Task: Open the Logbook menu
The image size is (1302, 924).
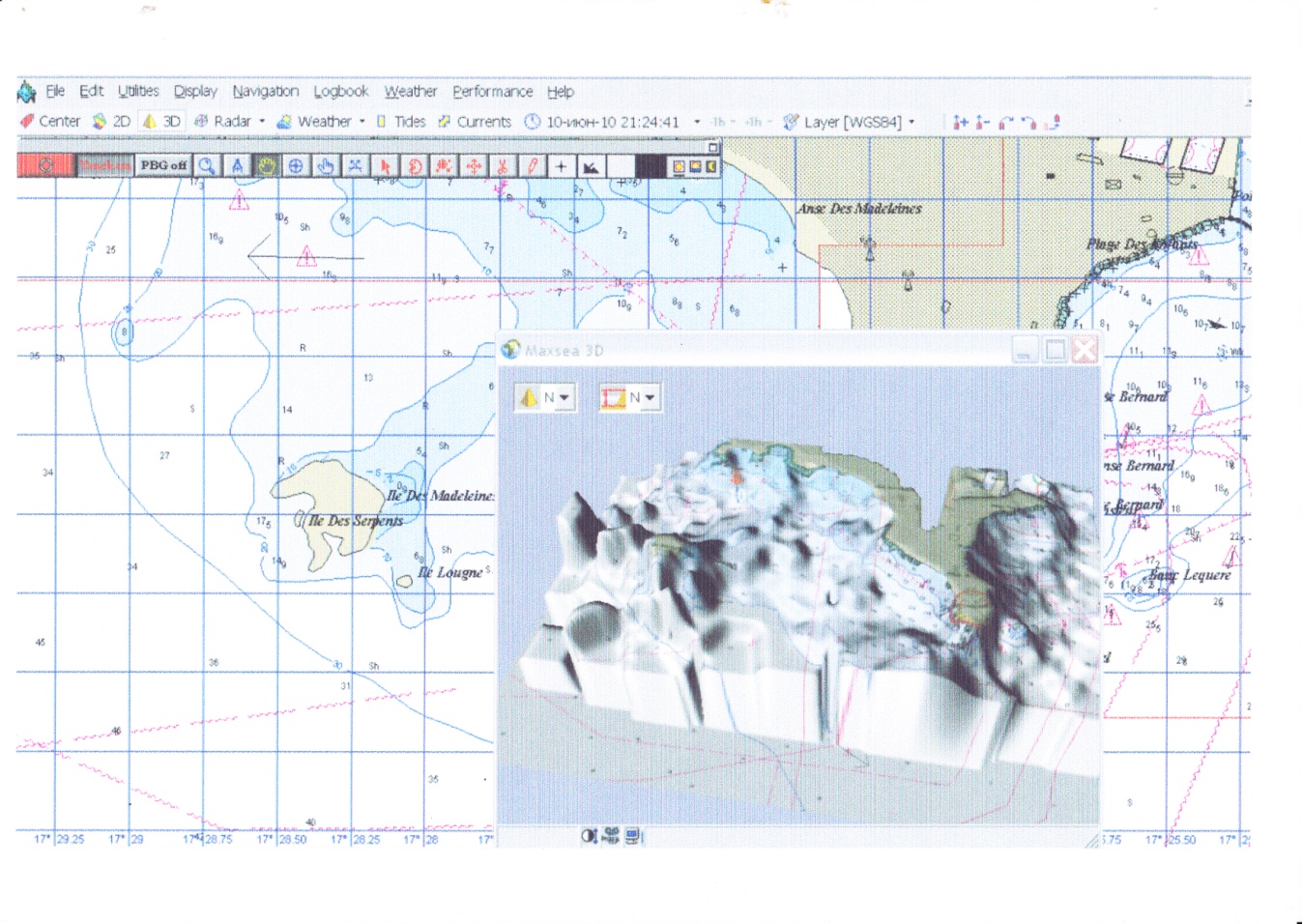Action: (x=340, y=92)
